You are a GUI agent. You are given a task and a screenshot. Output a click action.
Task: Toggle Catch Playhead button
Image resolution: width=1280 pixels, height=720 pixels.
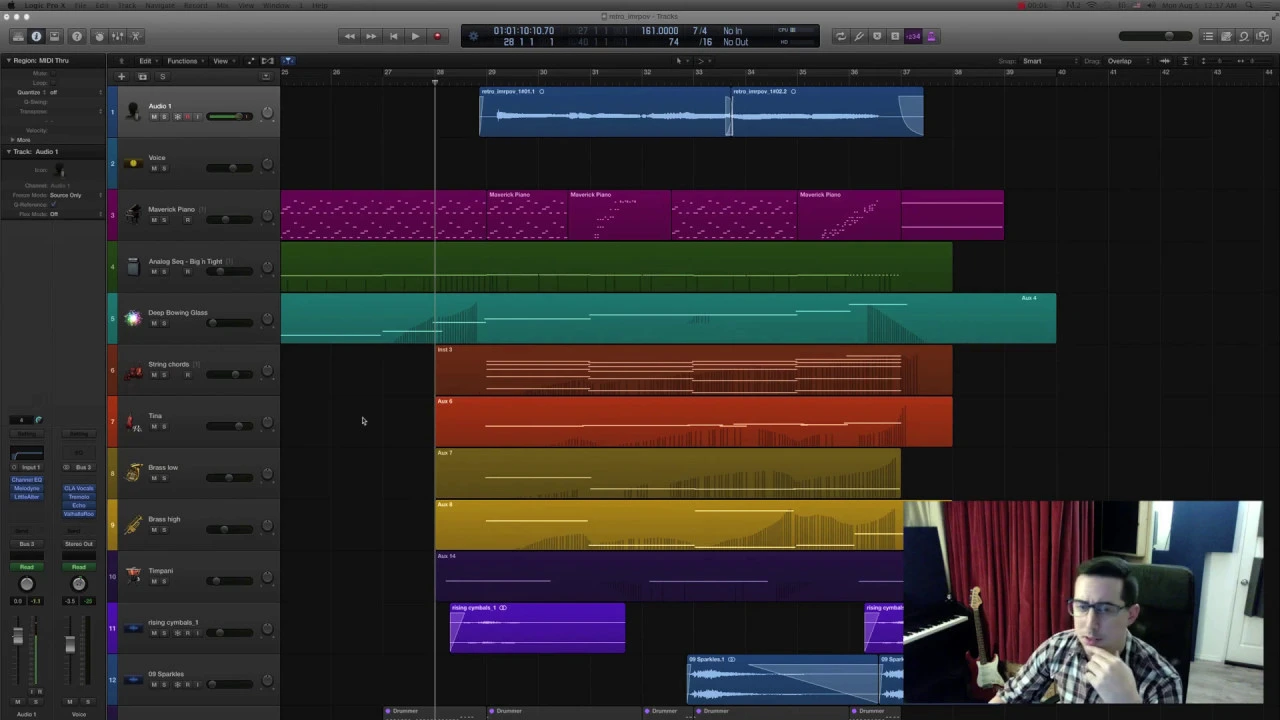point(287,61)
